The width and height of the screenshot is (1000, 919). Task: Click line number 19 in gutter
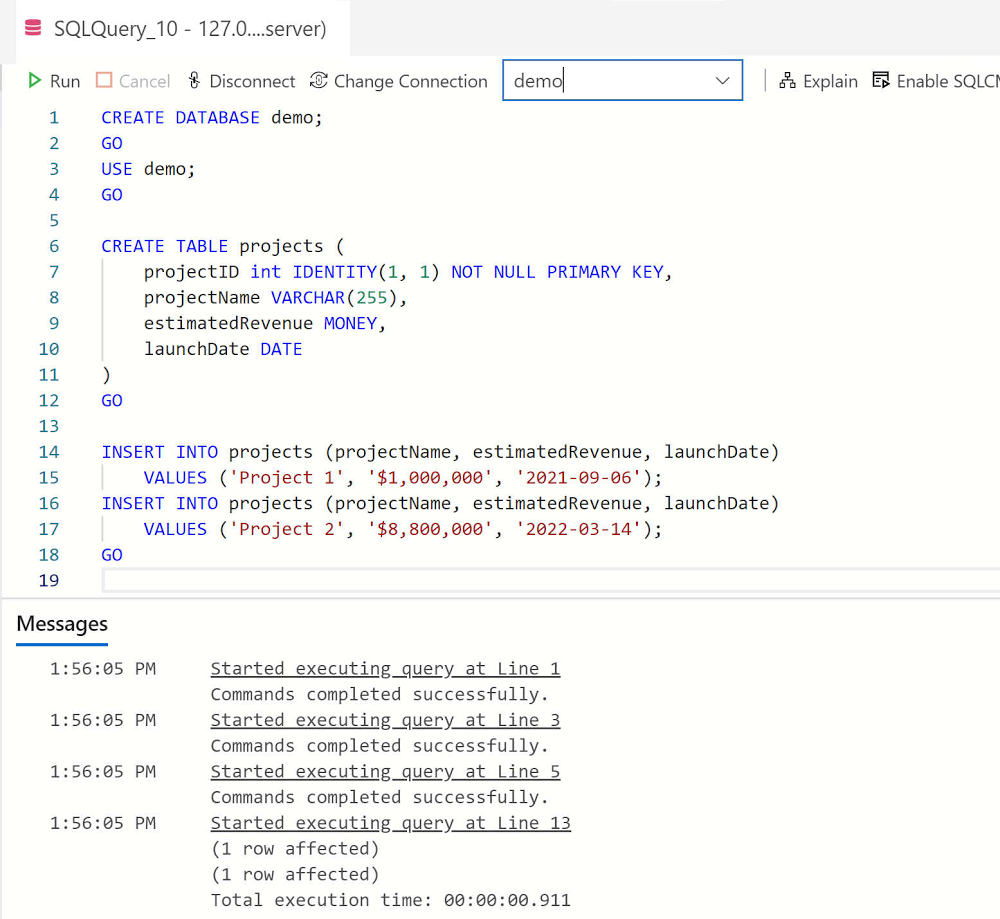pyautogui.click(x=49, y=581)
